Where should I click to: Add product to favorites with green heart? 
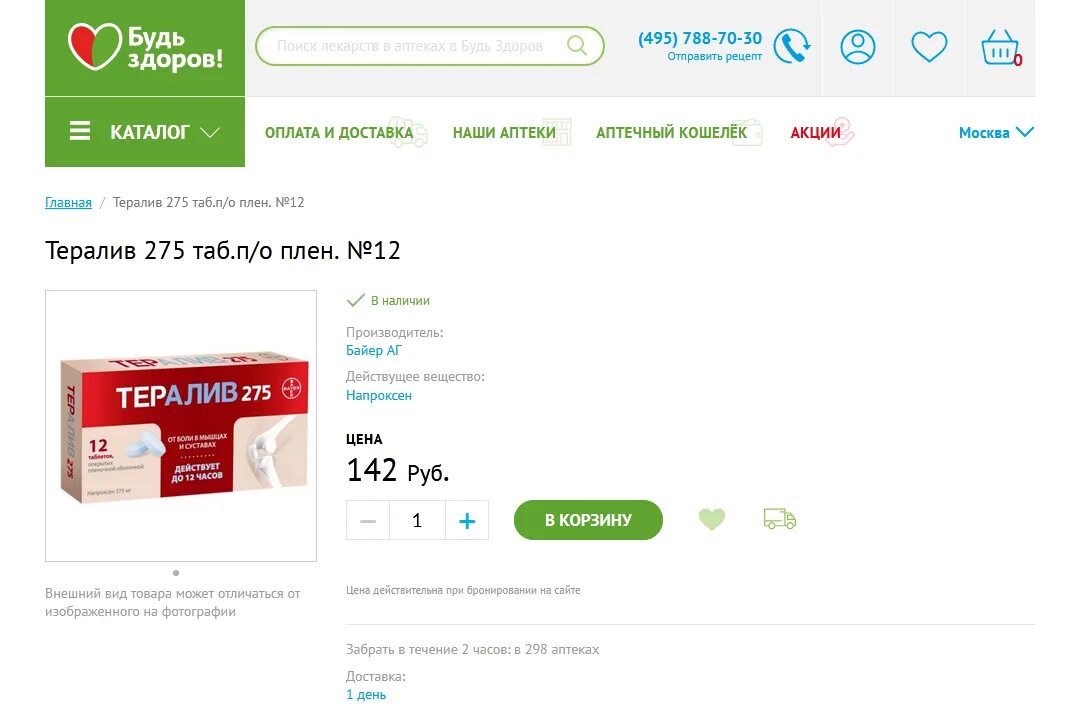[x=711, y=519]
